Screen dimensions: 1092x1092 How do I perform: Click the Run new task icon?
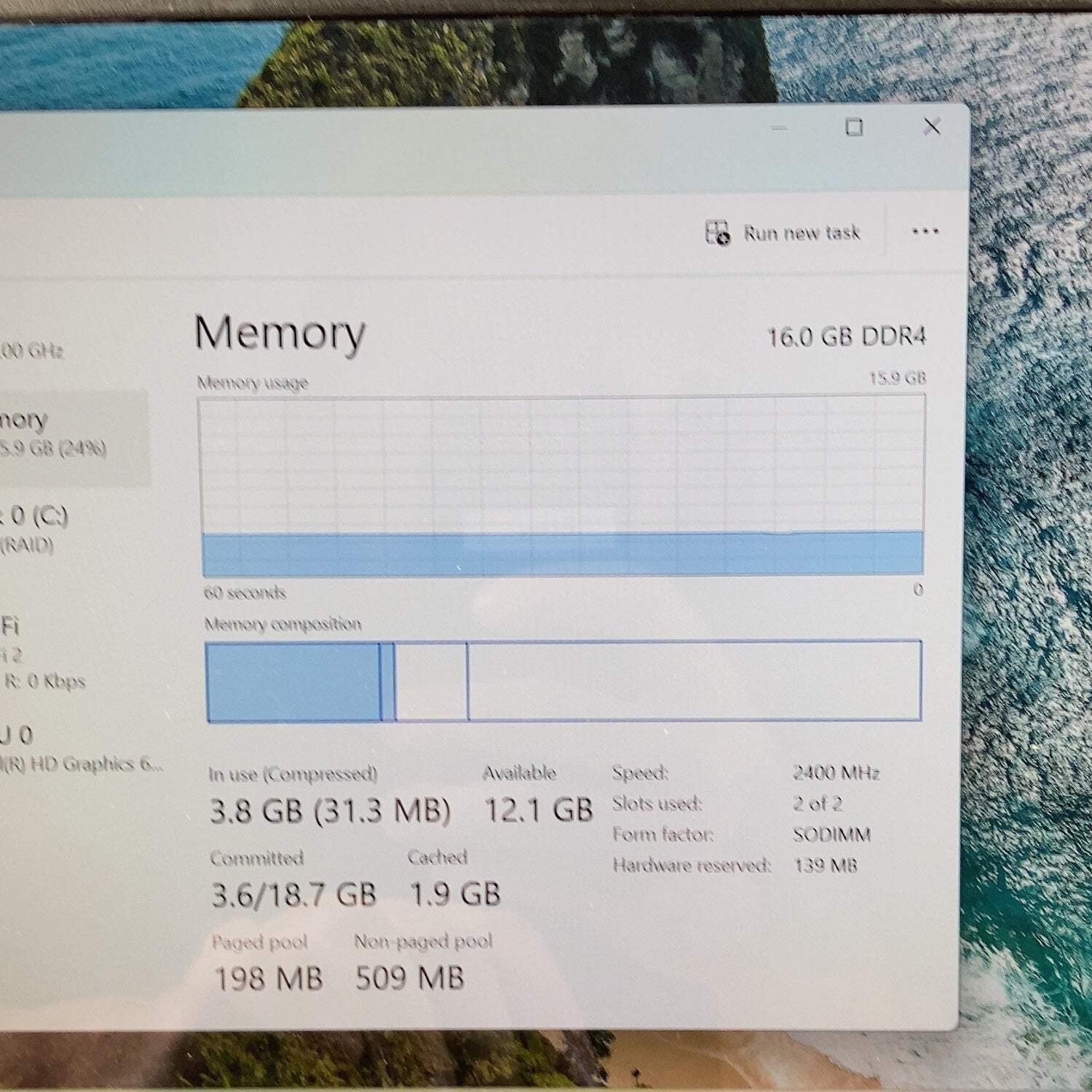pyautogui.click(x=717, y=233)
